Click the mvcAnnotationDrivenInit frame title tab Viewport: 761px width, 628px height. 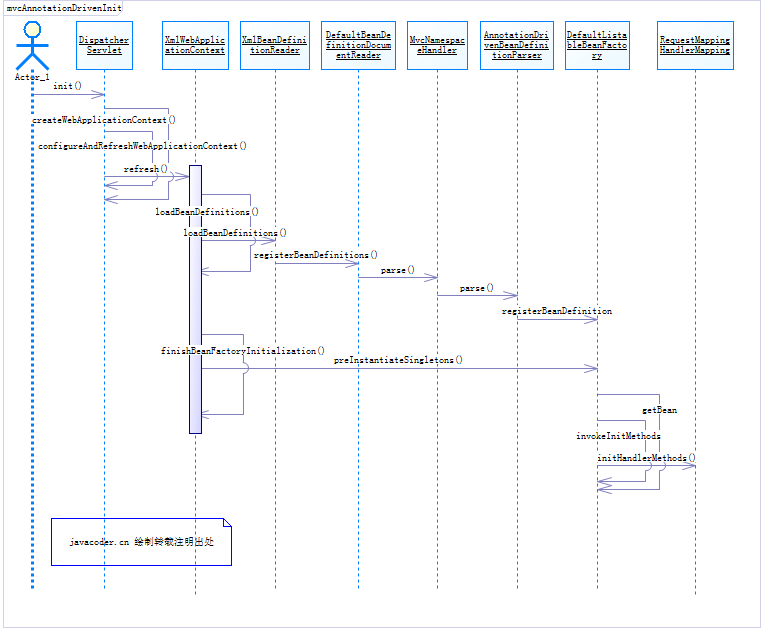(64, 8)
